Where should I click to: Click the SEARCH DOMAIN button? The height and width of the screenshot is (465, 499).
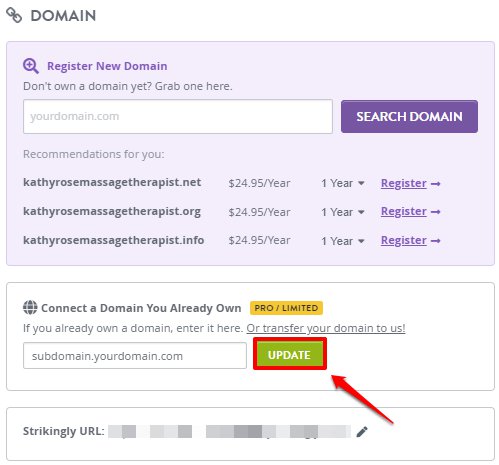click(409, 117)
